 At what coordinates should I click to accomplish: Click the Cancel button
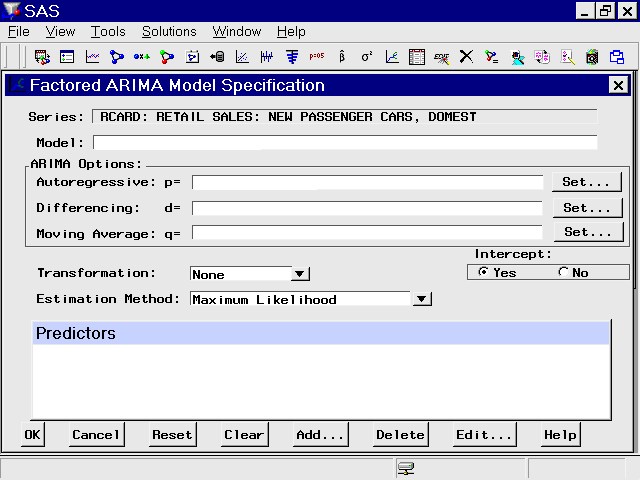(x=96, y=435)
